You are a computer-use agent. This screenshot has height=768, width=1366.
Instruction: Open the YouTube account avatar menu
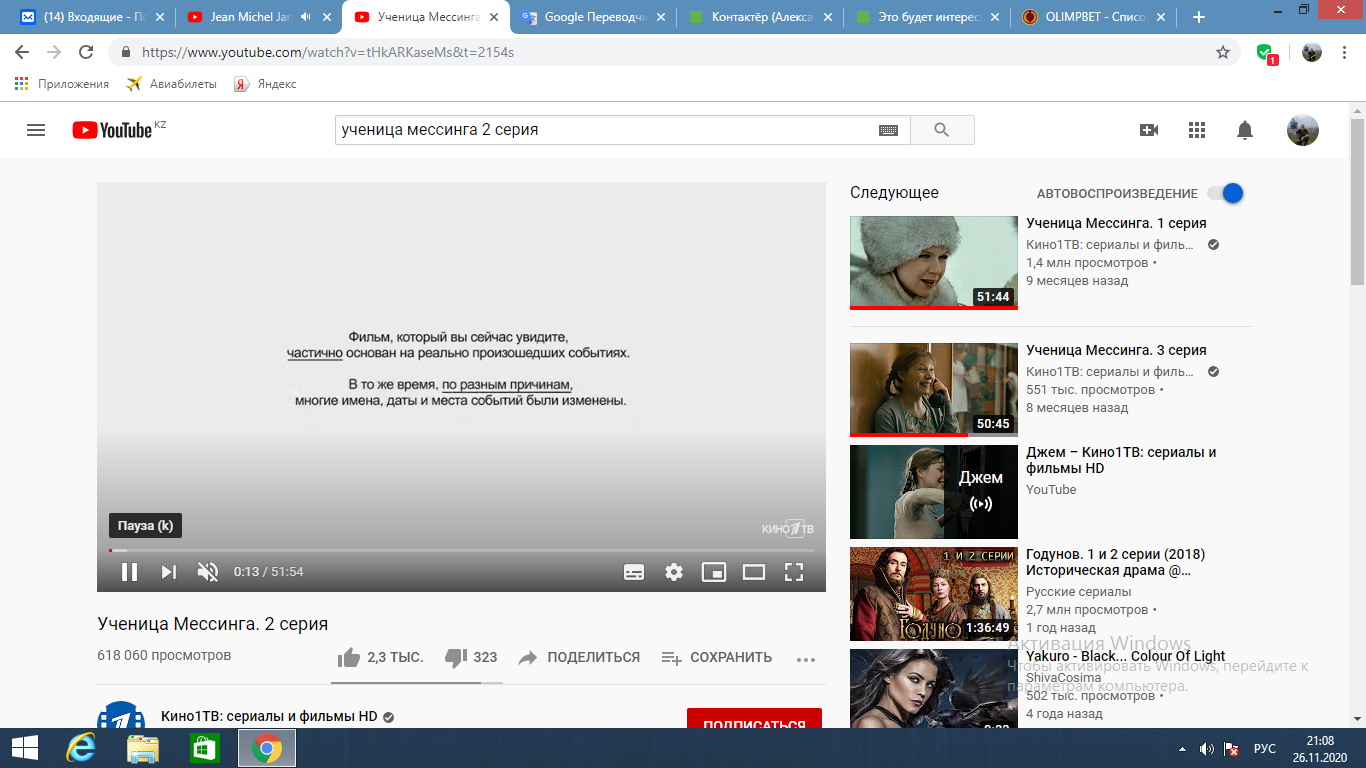click(x=1302, y=130)
